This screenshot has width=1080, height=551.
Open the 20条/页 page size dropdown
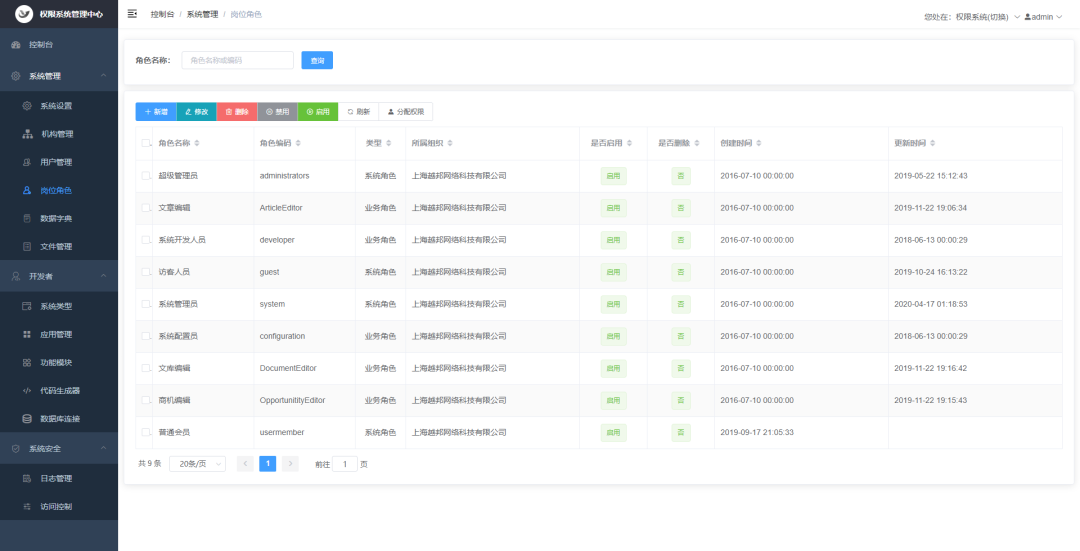[x=198, y=464]
